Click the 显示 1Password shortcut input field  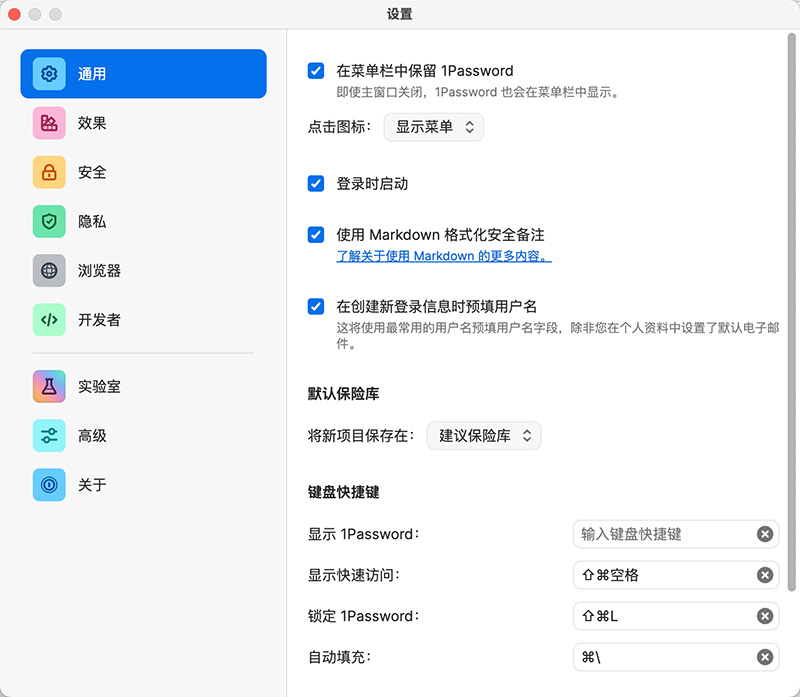(x=676, y=534)
